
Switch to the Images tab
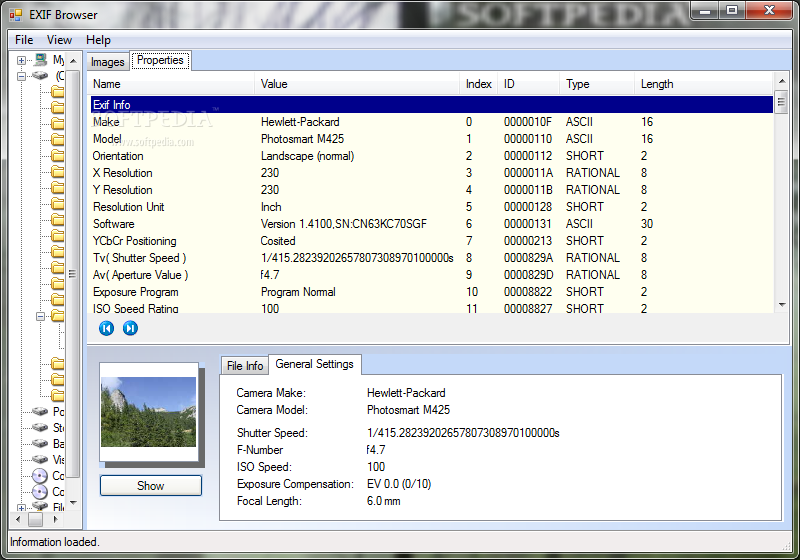(x=107, y=62)
